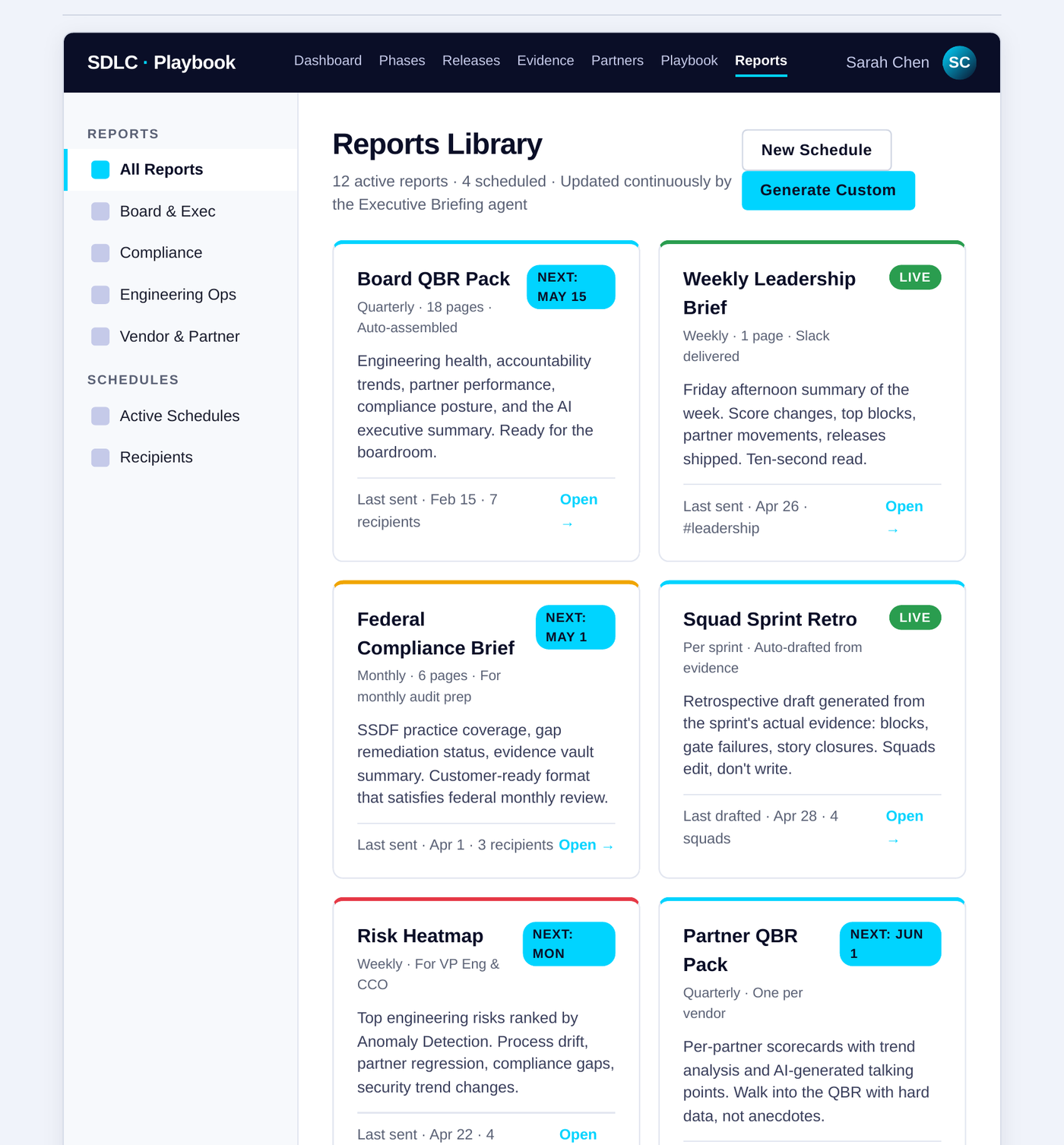1064x1145 pixels.
Task: Click 'Last sent · Apr 26 · #leadership' text
Action: (x=745, y=517)
